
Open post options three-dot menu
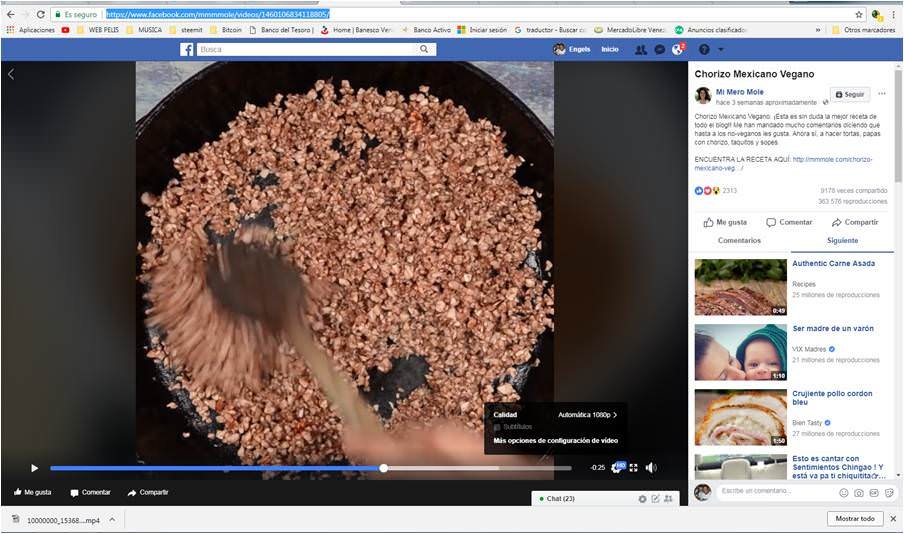[x=882, y=93]
